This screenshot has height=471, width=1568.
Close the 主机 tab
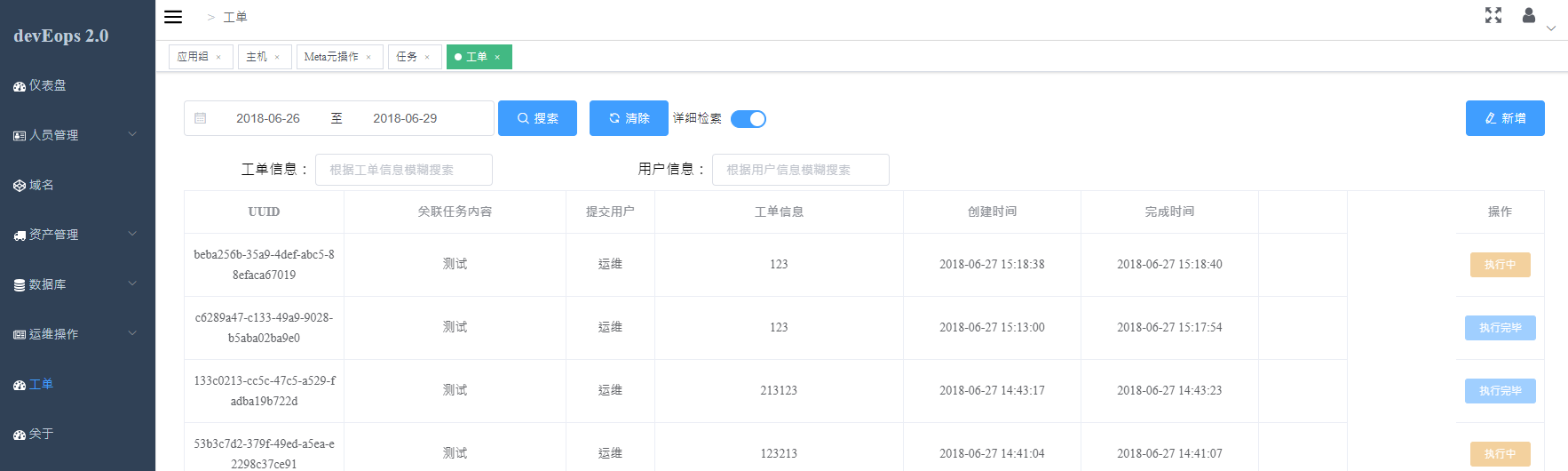click(x=277, y=58)
